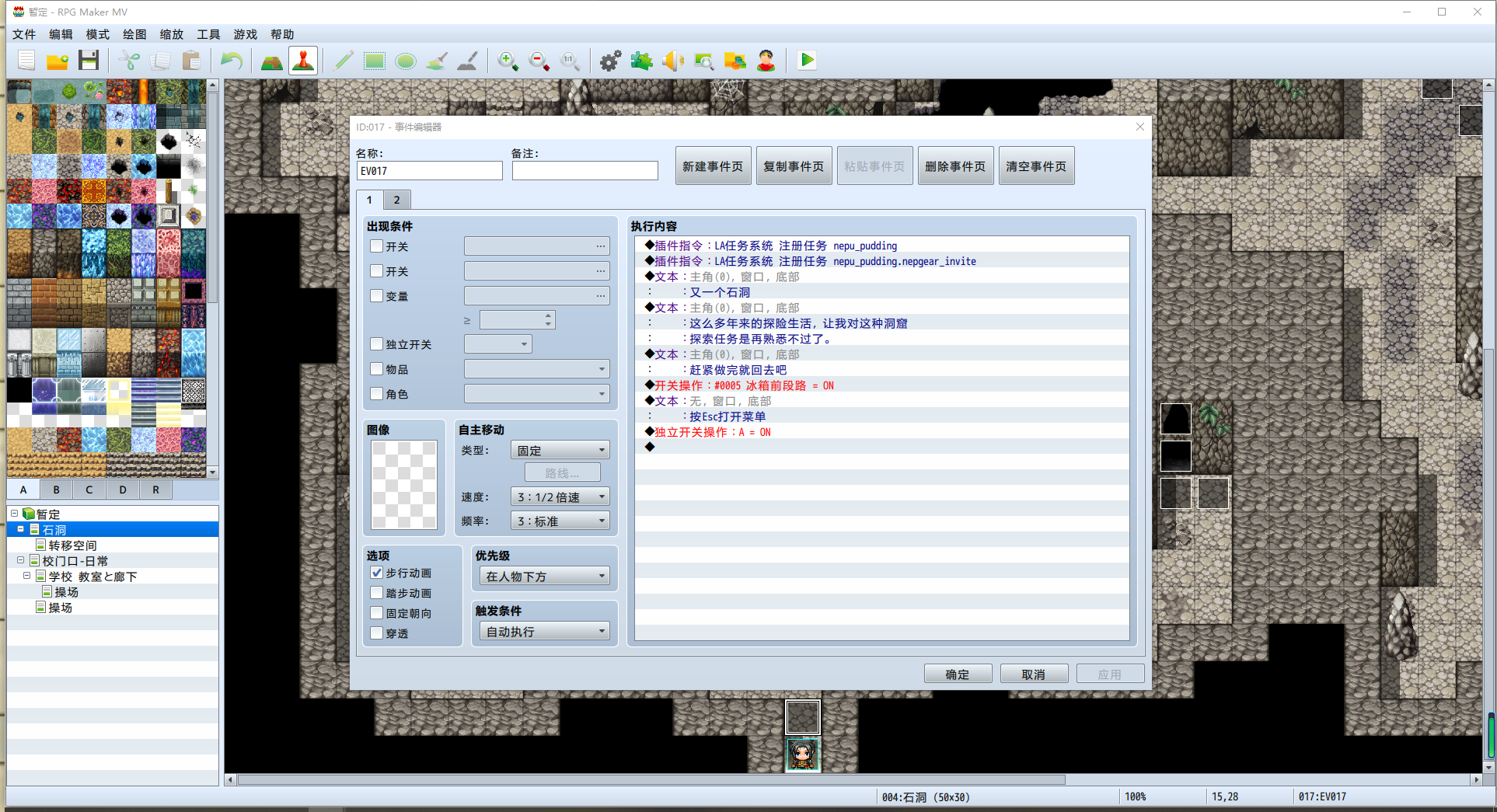
Task: Select tileset tab B
Action: [x=56, y=490]
